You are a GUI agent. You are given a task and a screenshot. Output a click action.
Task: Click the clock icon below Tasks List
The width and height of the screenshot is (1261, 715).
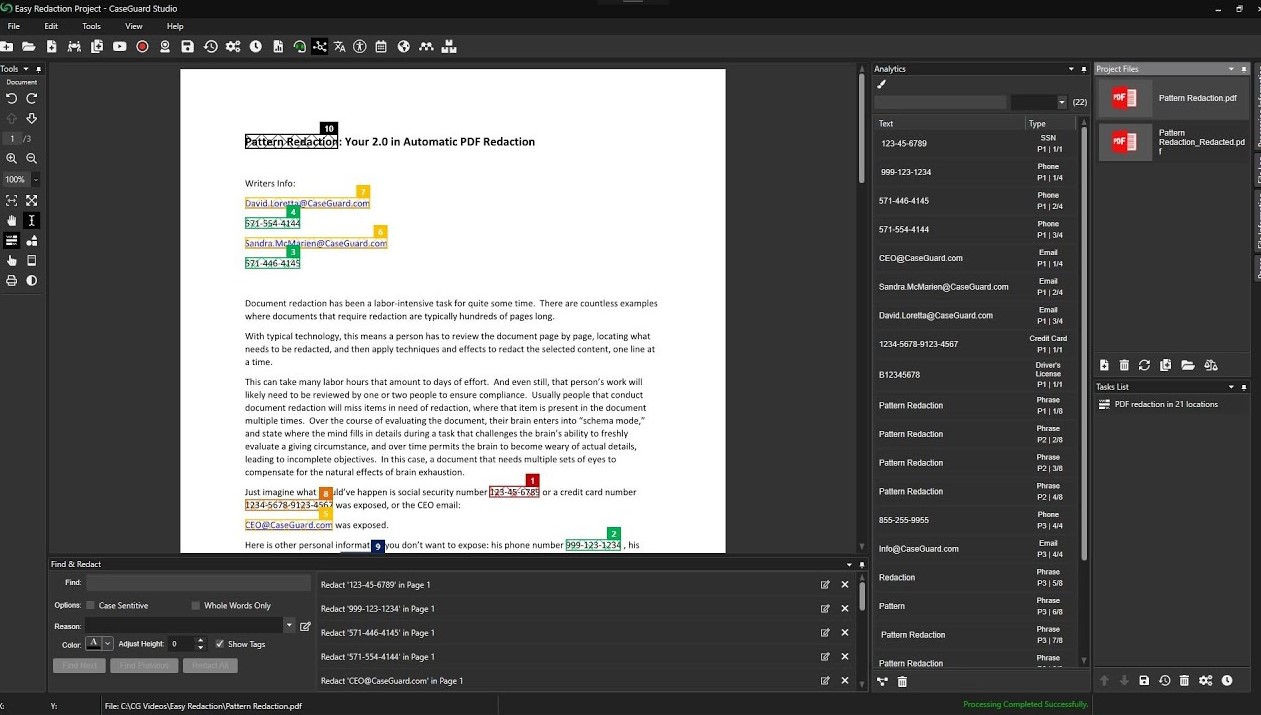(x=1227, y=681)
